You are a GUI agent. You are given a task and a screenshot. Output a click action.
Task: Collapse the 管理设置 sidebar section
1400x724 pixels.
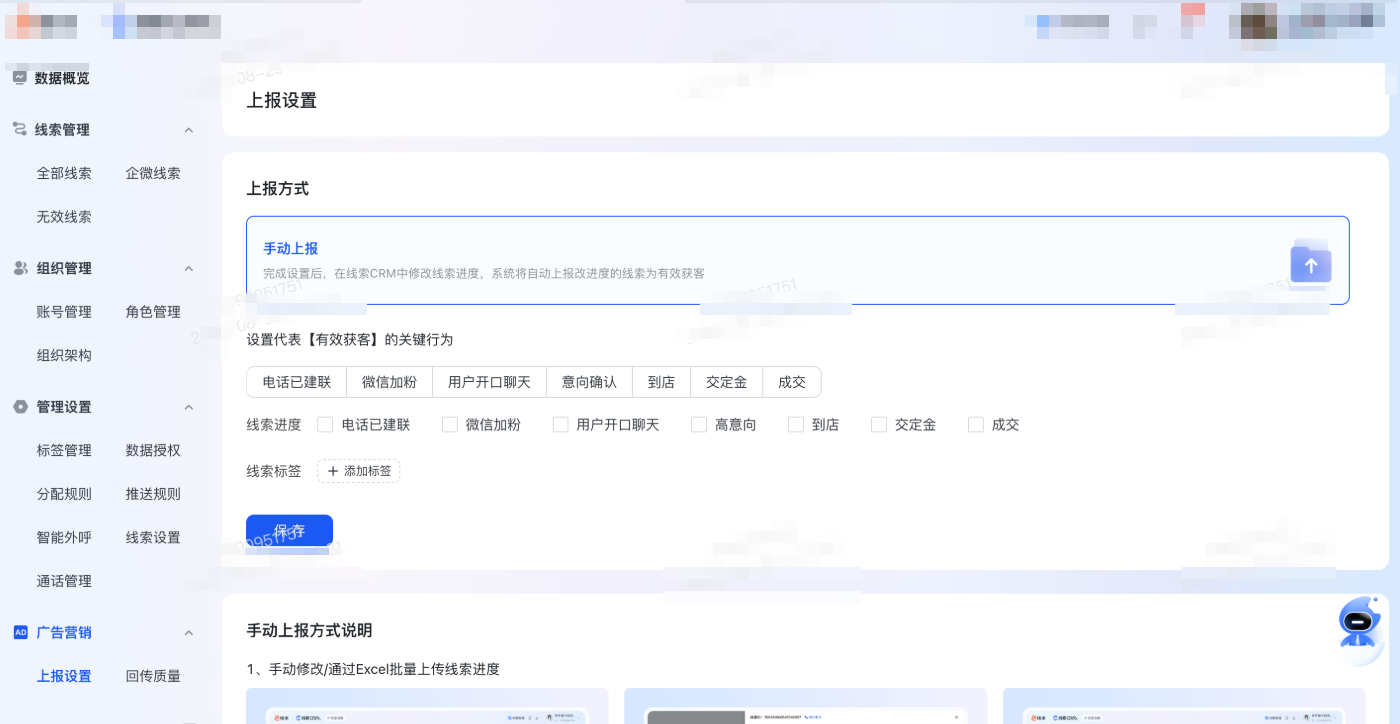(x=188, y=406)
